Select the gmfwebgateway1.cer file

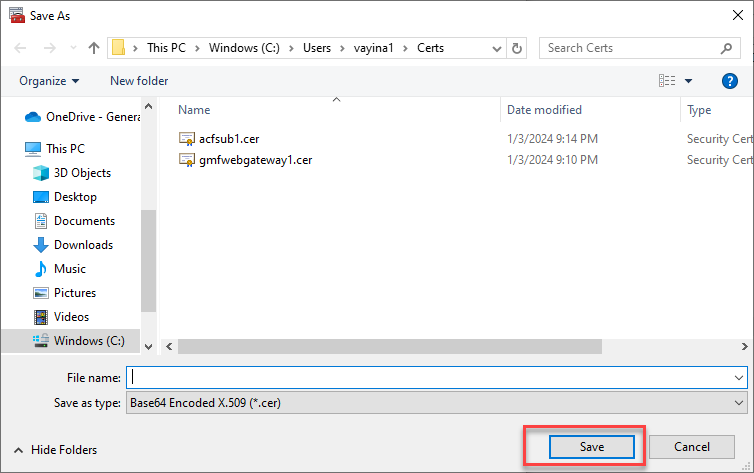click(255, 160)
